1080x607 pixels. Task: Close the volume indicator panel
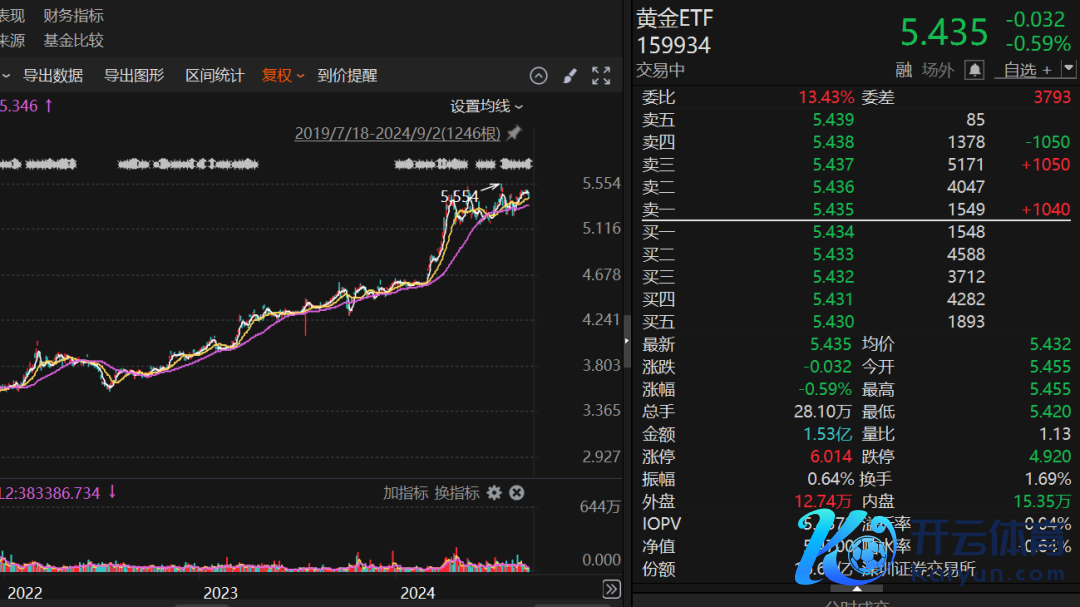click(517, 492)
